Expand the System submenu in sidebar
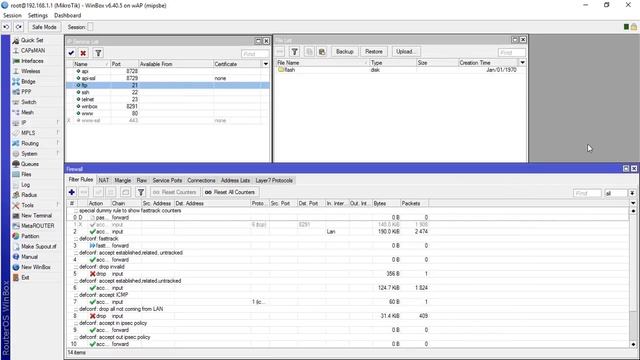Viewport: 640px width, 360px height. 29,154
